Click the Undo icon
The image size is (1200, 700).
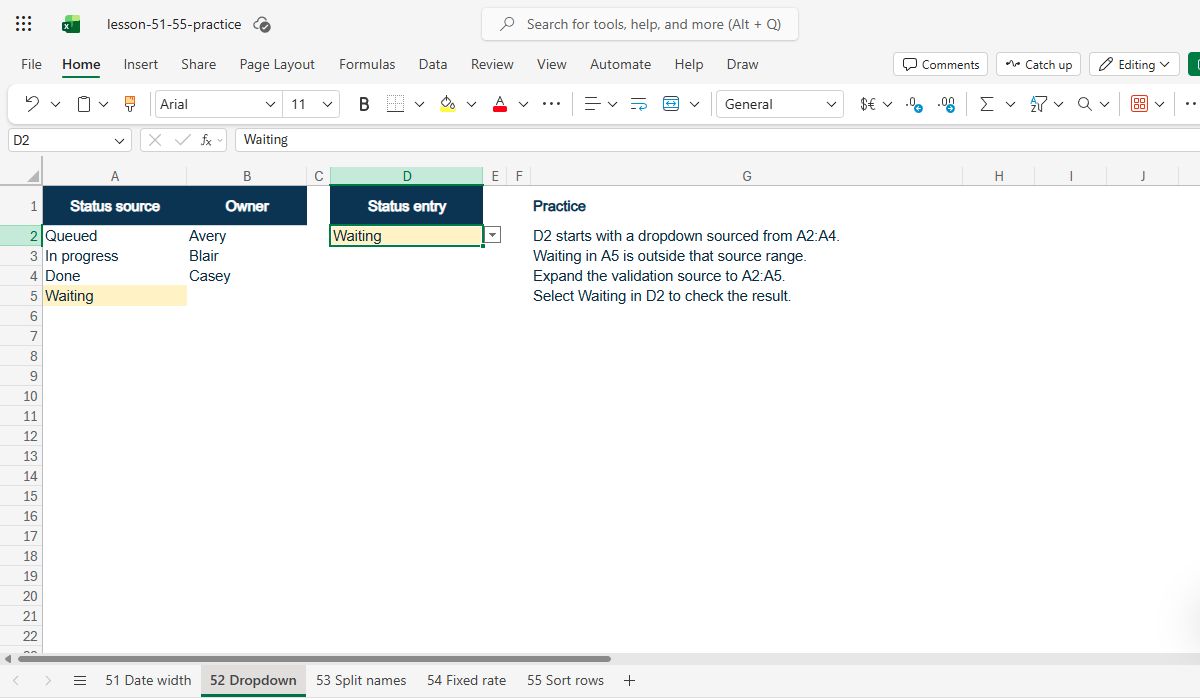(x=32, y=104)
